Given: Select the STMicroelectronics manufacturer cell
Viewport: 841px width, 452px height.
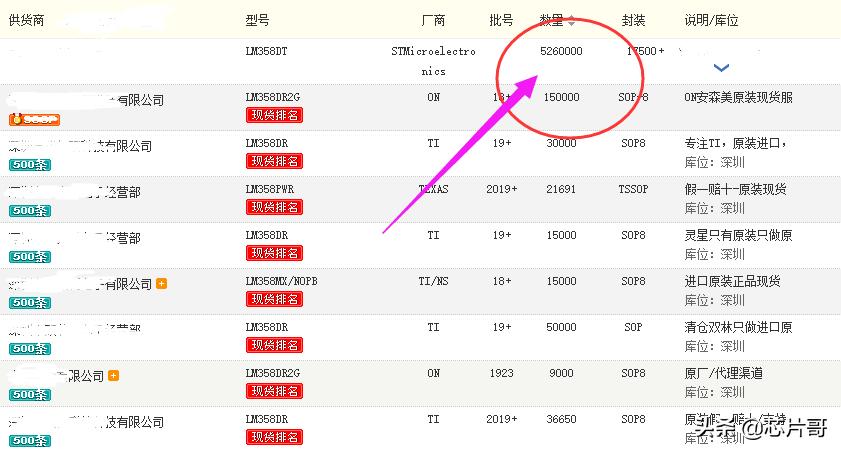Looking at the screenshot, I should click(x=433, y=61).
